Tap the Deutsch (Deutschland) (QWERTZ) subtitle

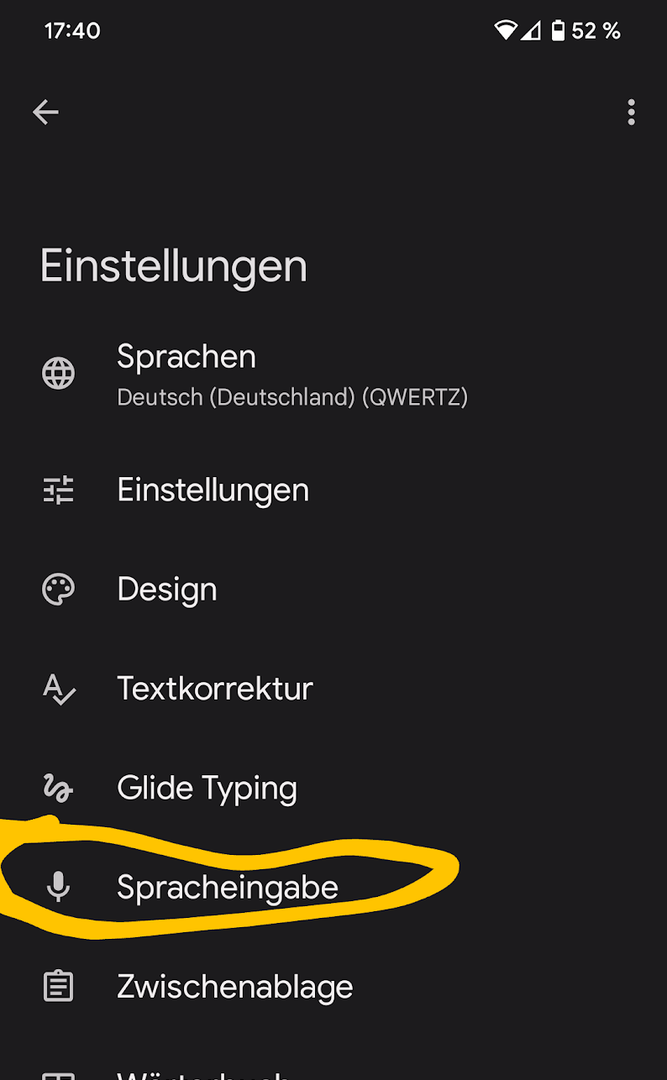[x=292, y=397]
